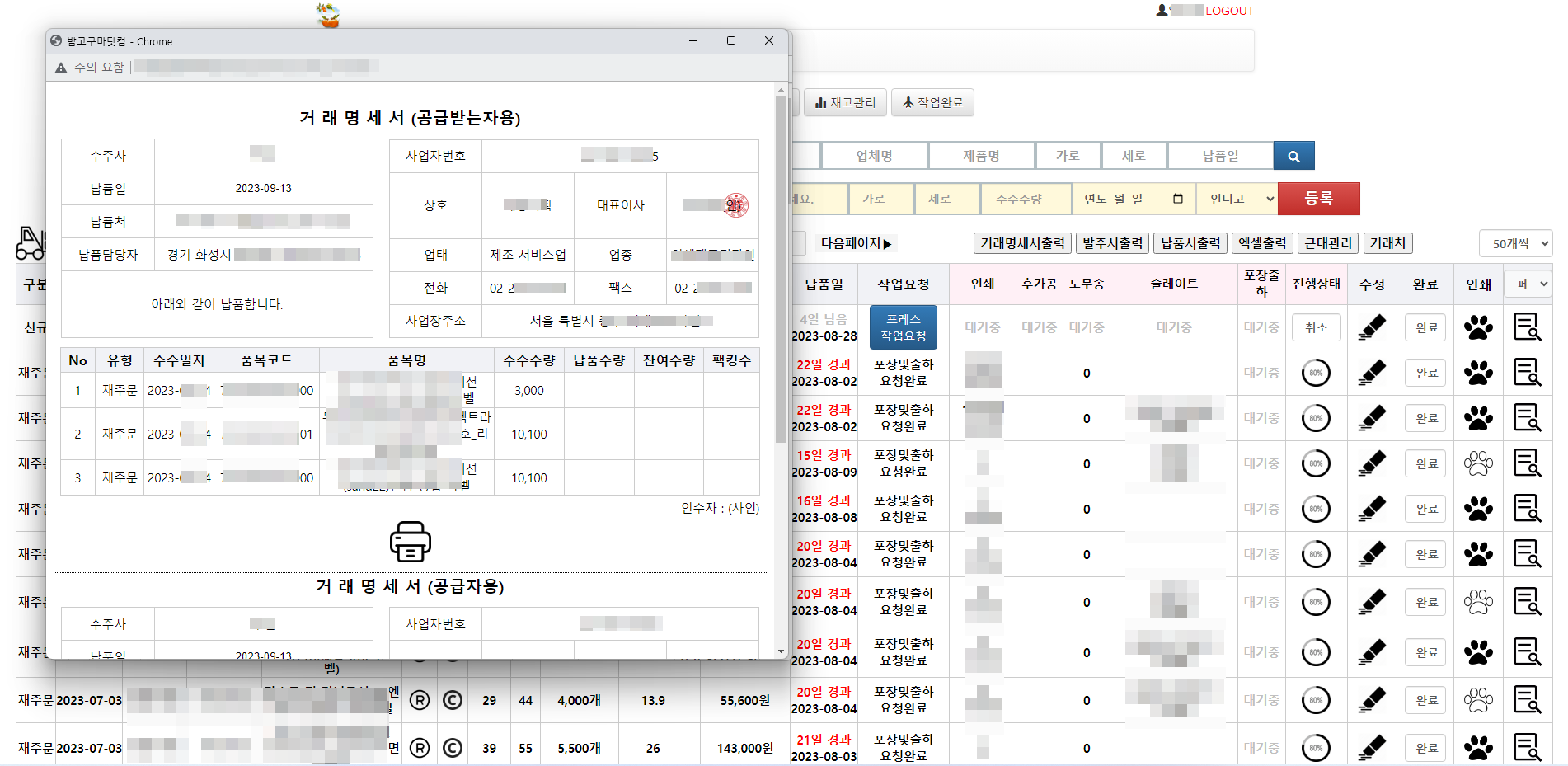The width and height of the screenshot is (1568, 766).
Task: Open the document search icon in the 15일 경과 row
Action: click(1527, 463)
